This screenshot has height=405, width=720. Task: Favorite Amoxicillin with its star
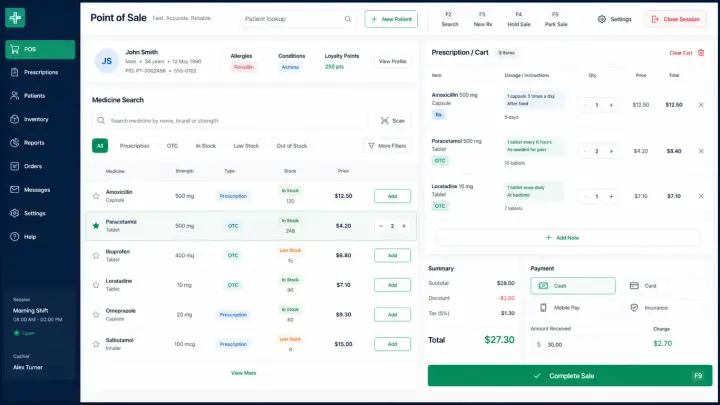[96, 196]
